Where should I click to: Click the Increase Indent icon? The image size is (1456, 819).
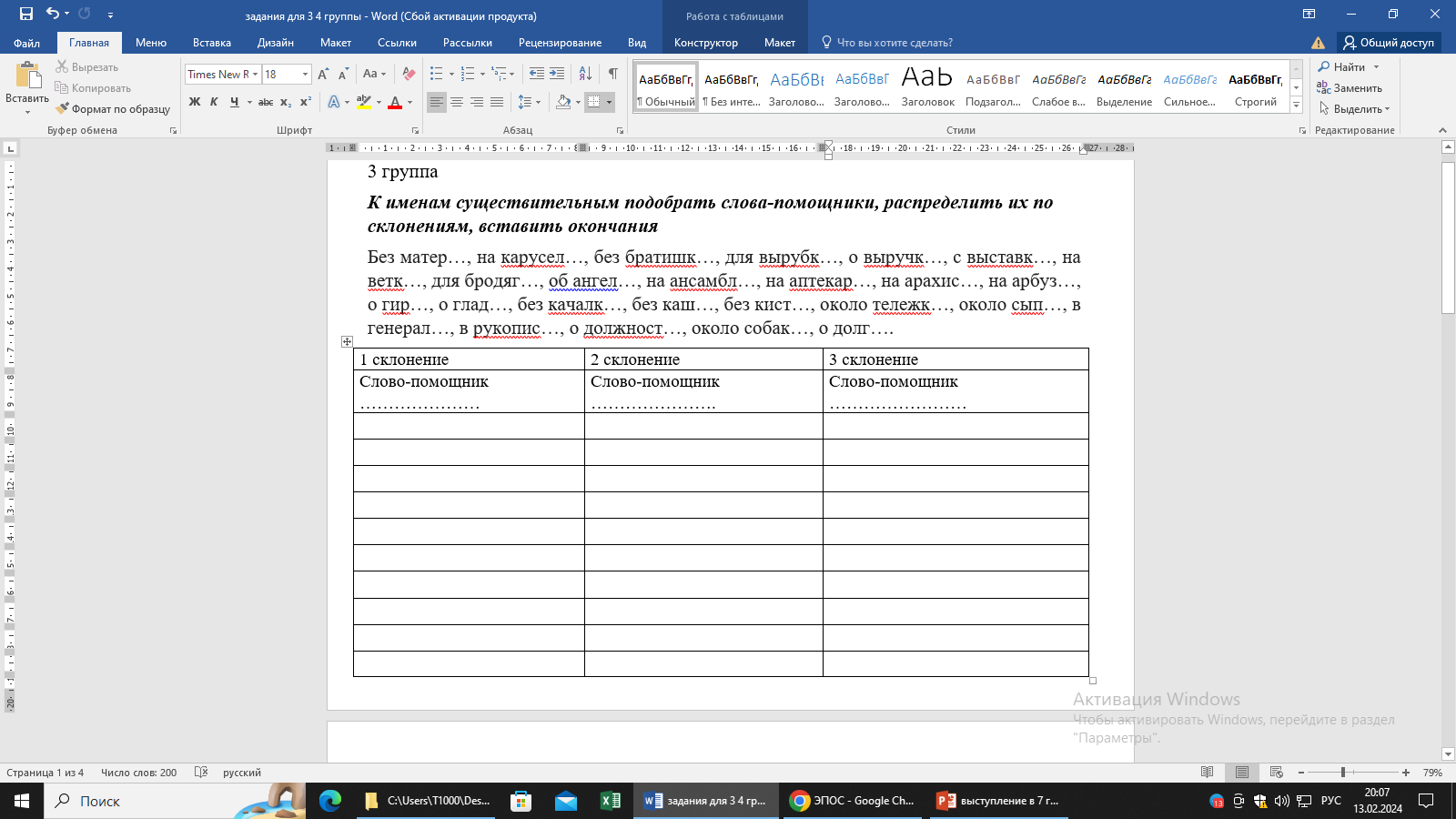(557, 74)
